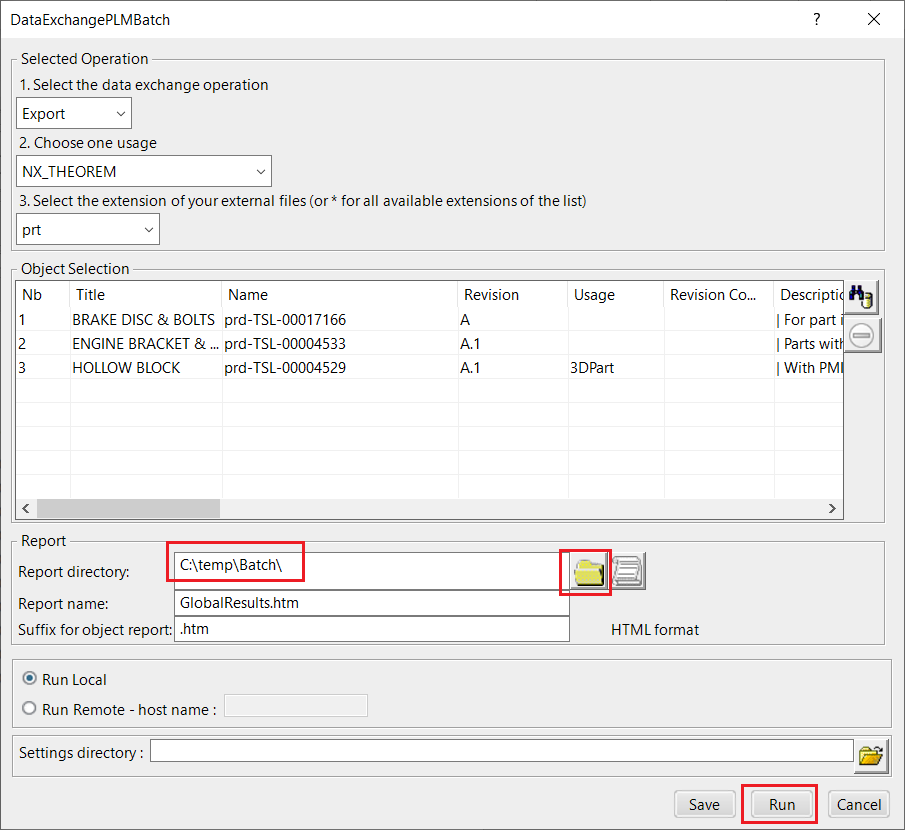Click the Run button
Screen dimensions: 905x830
click(x=781, y=804)
